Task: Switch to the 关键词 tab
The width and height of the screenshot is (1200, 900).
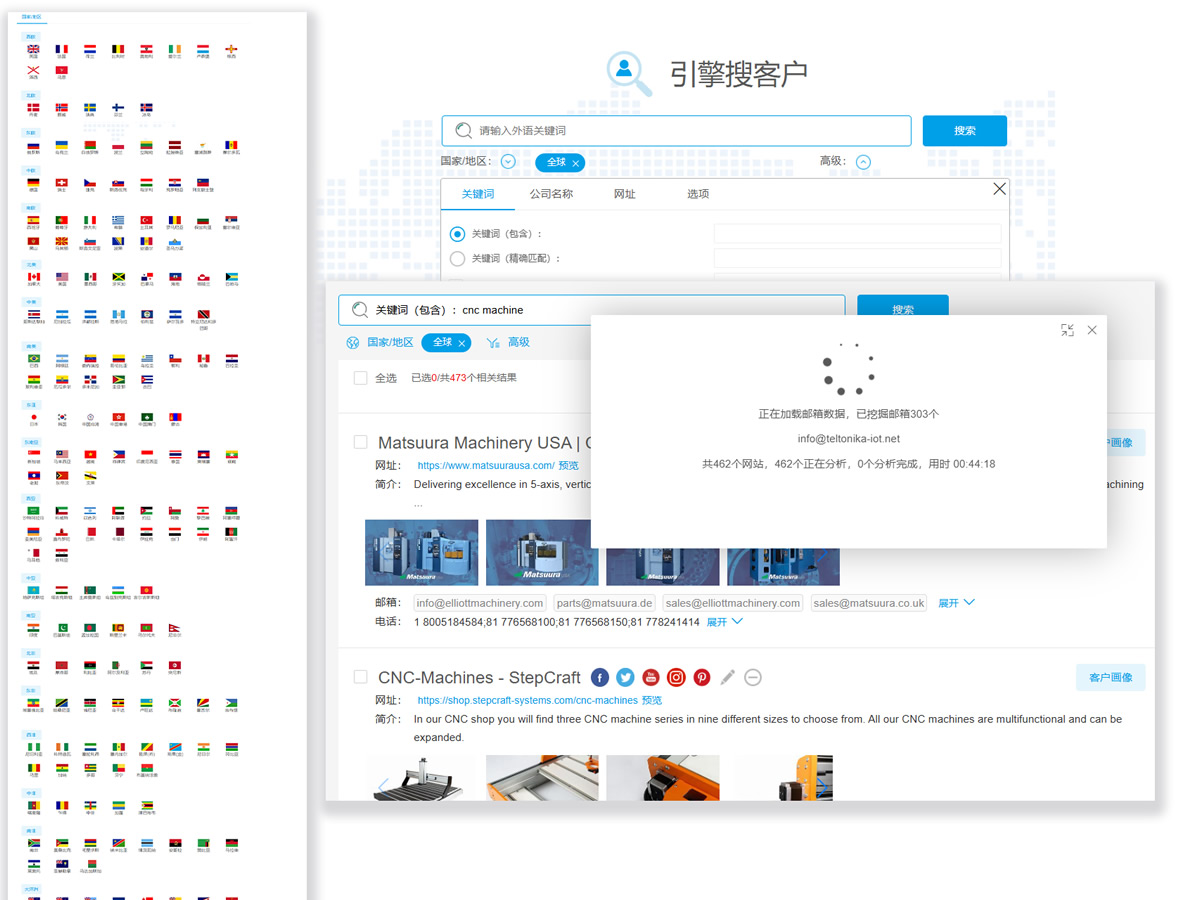Action: click(478, 194)
